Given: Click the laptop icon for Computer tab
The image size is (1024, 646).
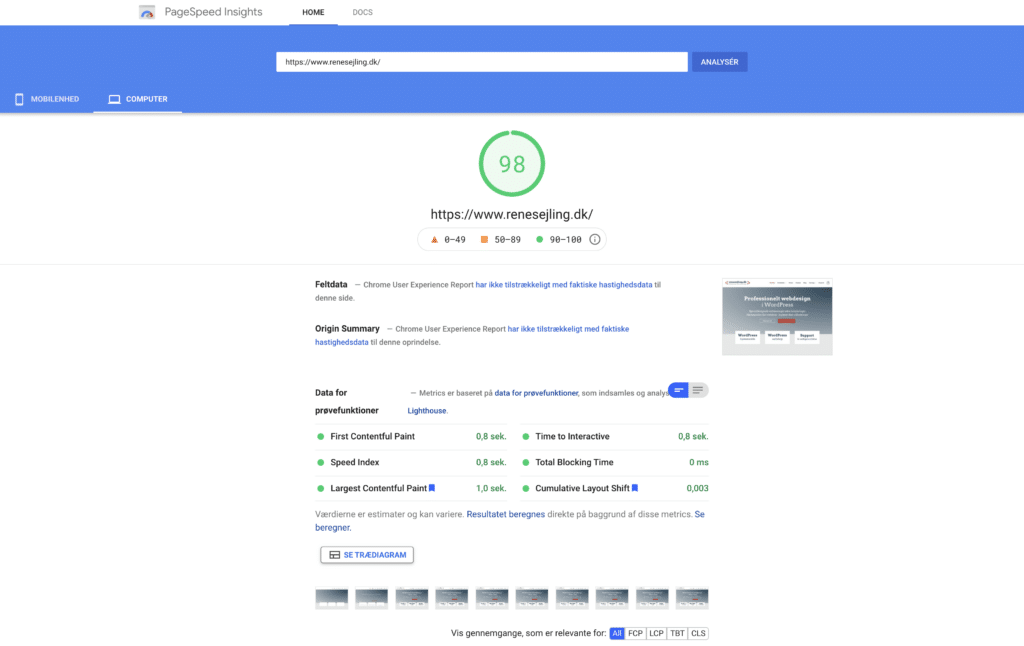Looking at the screenshot, I should click(x=114, y=99).
